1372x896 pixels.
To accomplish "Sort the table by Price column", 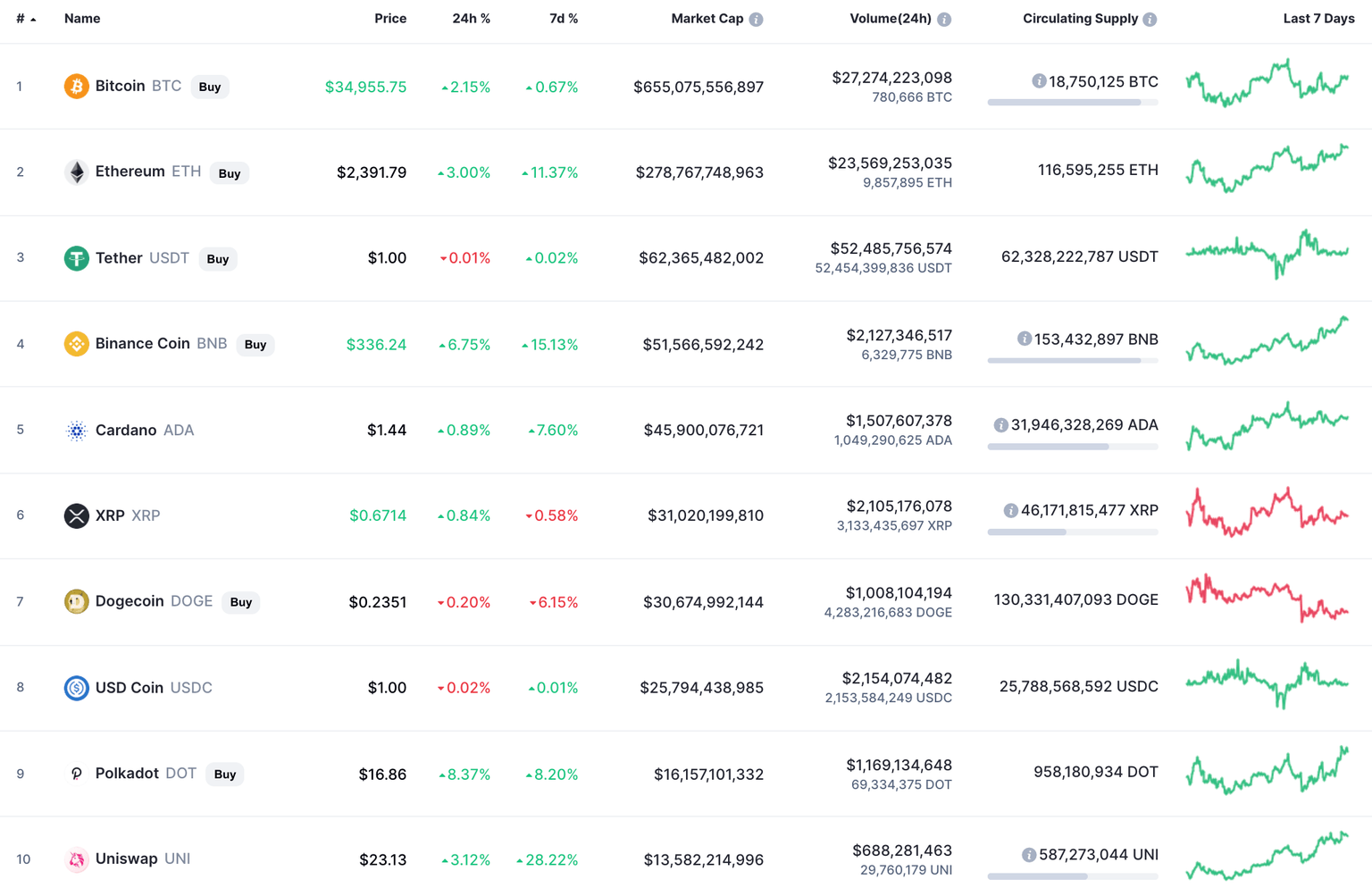I will (x=390, y=19).
